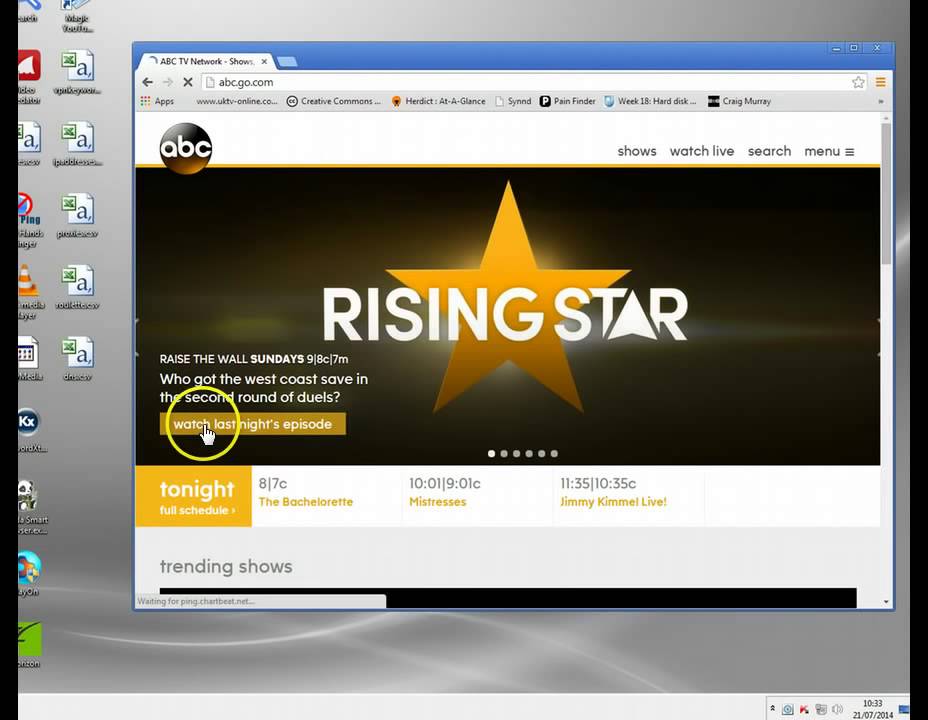Open the shows navigation item
Viewport: 928px width, 720px height.
click(637, 151)
